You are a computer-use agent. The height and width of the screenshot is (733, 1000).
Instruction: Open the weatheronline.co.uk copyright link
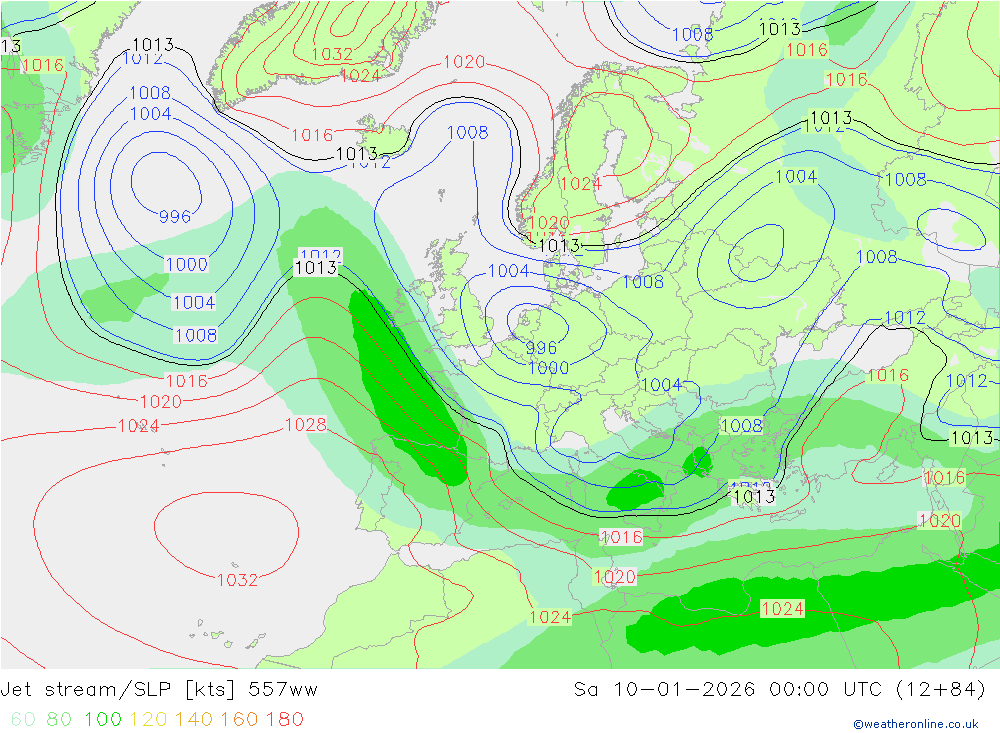[916, 723]
